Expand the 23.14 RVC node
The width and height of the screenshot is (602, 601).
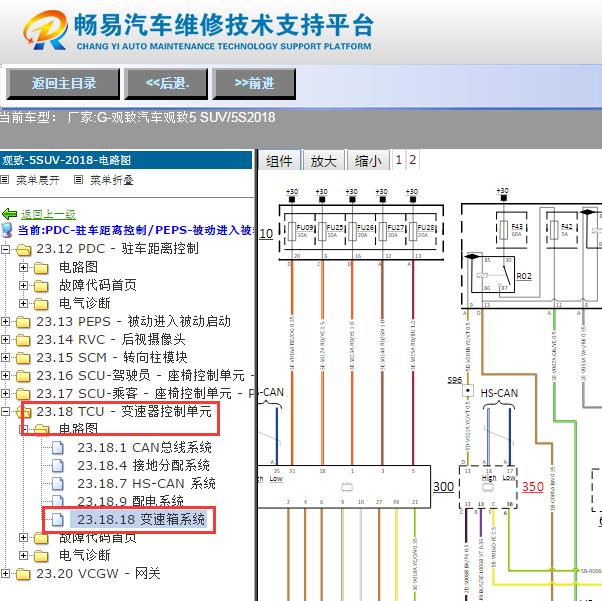point(5,339)
